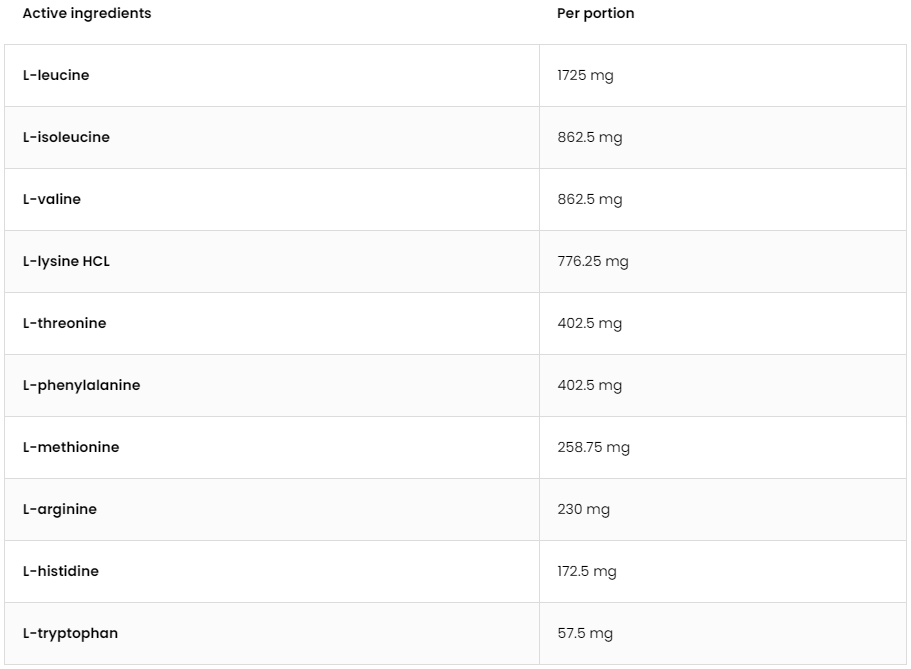Click the L-threonine 402.5 mg value
The width and height of the screenshot is (911, 669).
pos(589,324)
